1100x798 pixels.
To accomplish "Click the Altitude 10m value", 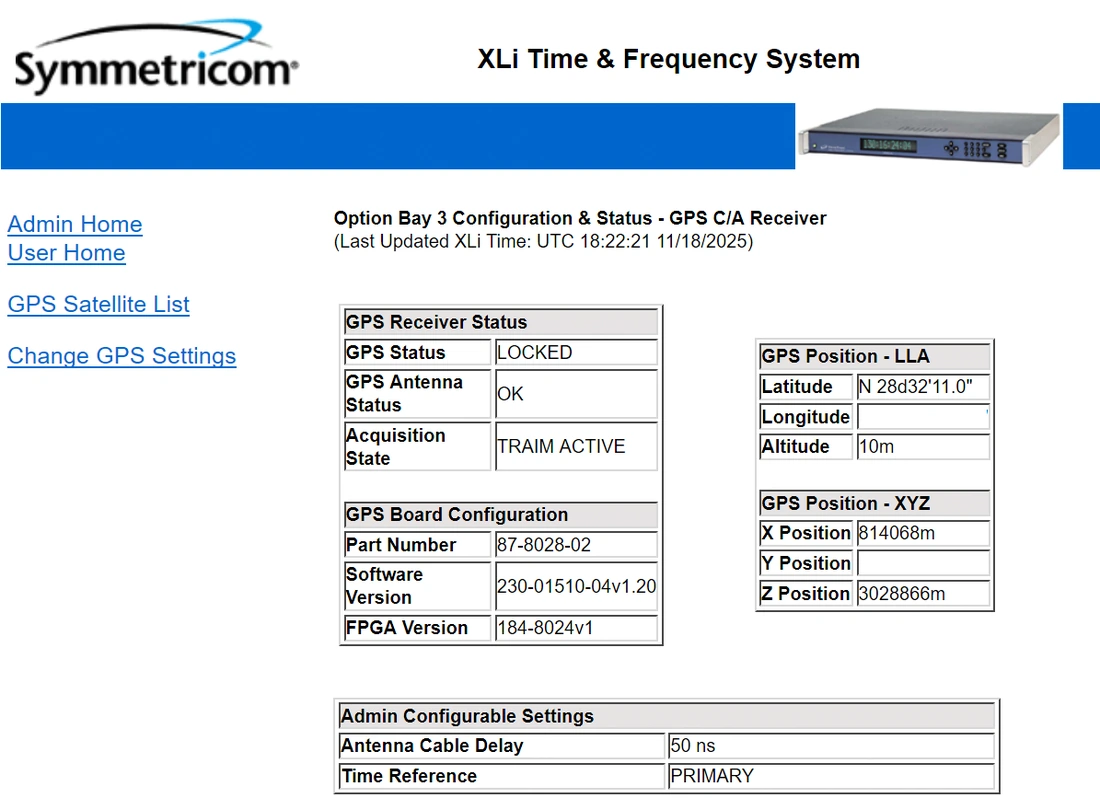I will [922, 447].
